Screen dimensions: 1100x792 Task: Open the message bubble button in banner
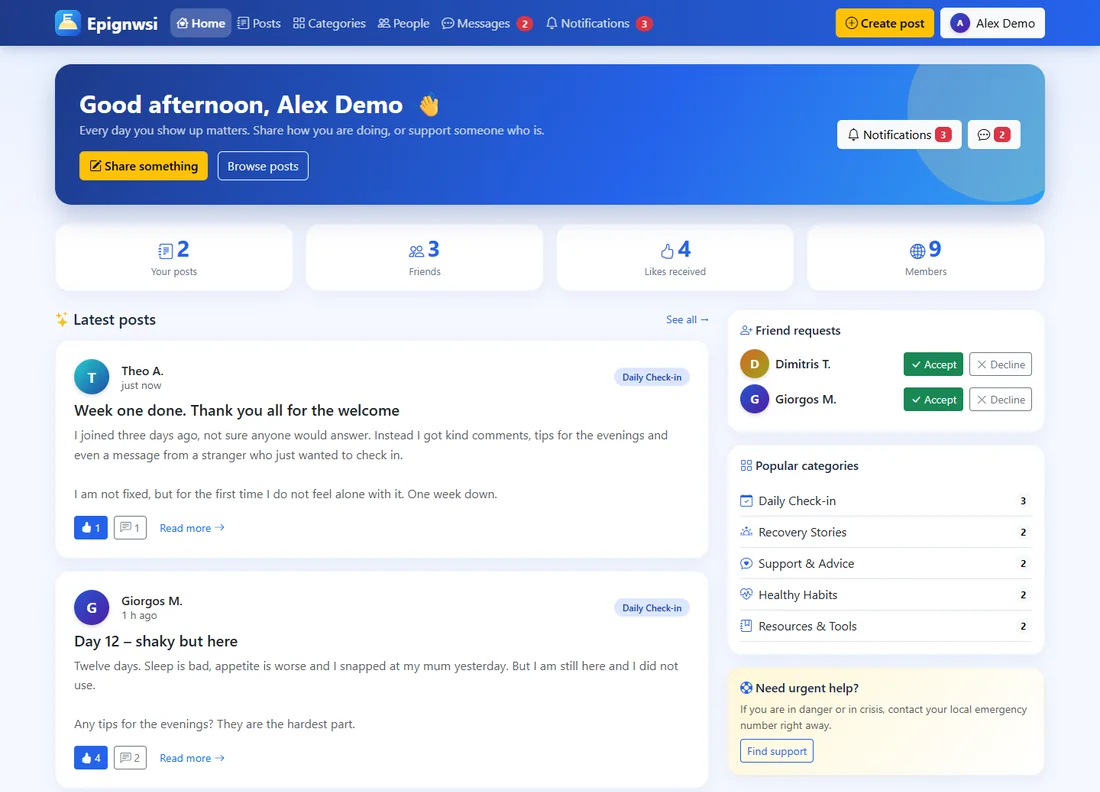click(x=993, y=135)
